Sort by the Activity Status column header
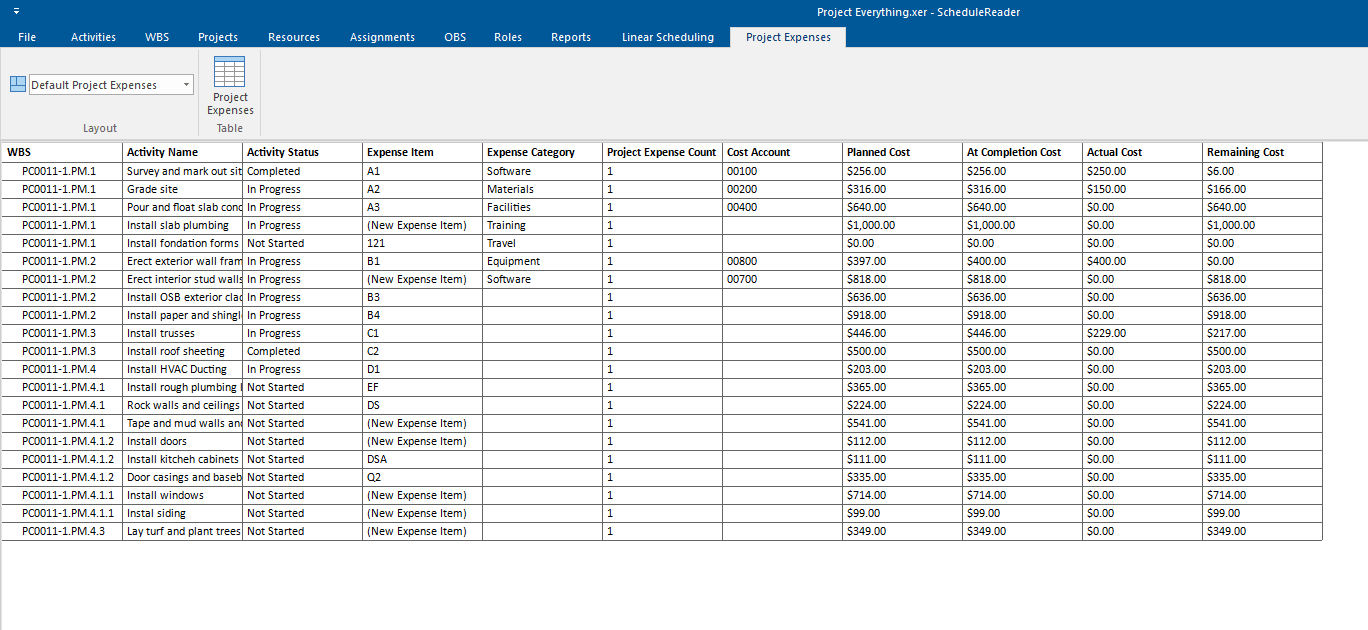The image size is (1368, 630). [x=303, y=152]
